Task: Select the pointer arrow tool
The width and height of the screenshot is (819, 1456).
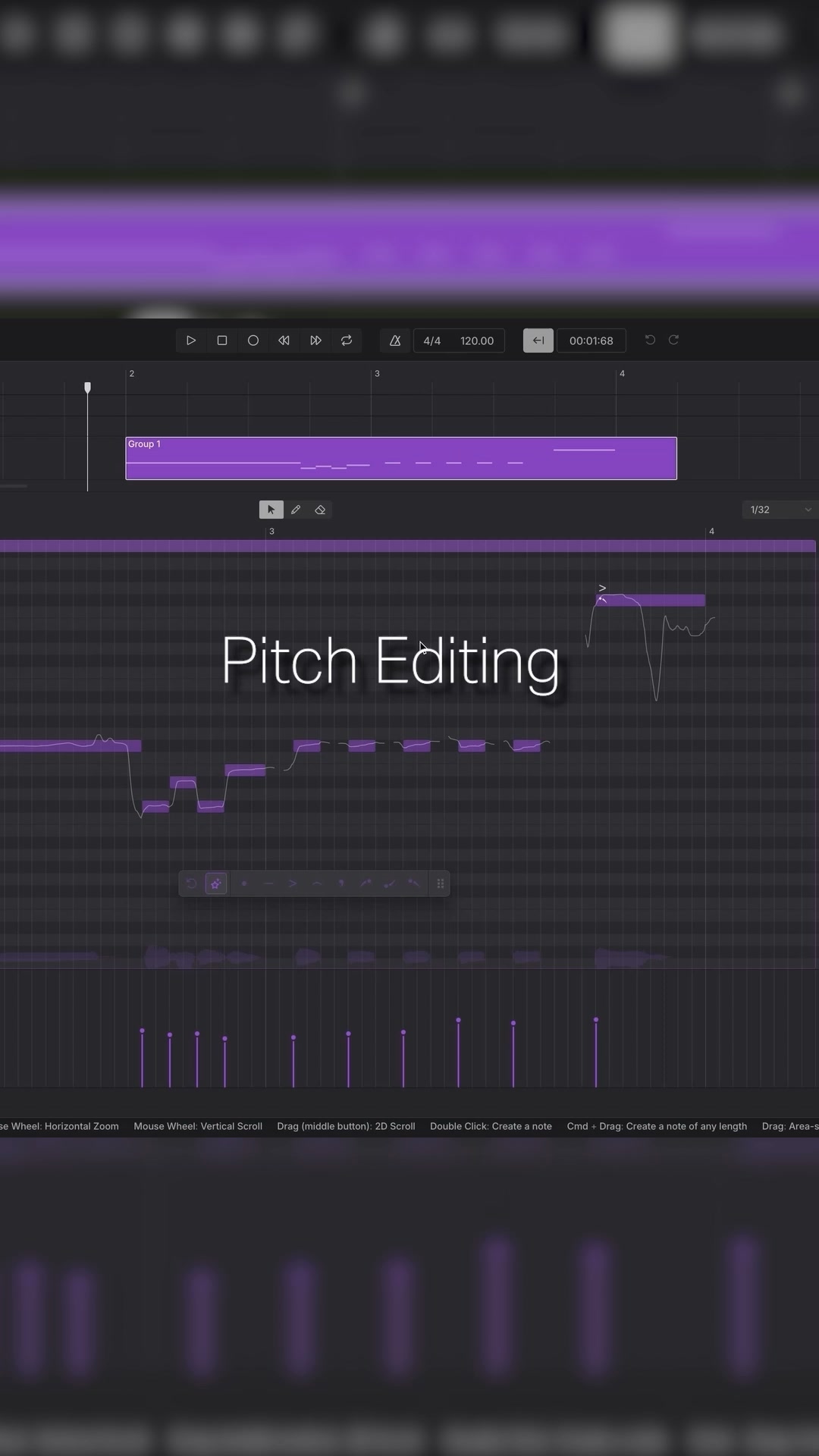Action: click(271, 510)
